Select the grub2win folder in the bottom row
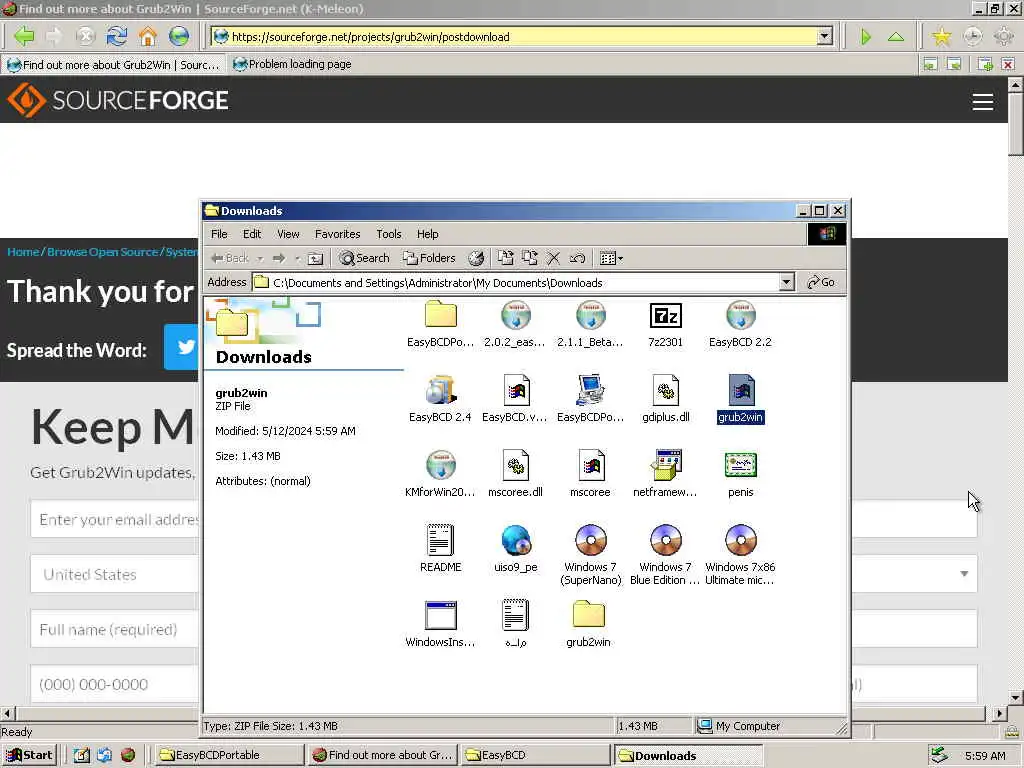This screenshot has height=768, width=1024. 588,615
